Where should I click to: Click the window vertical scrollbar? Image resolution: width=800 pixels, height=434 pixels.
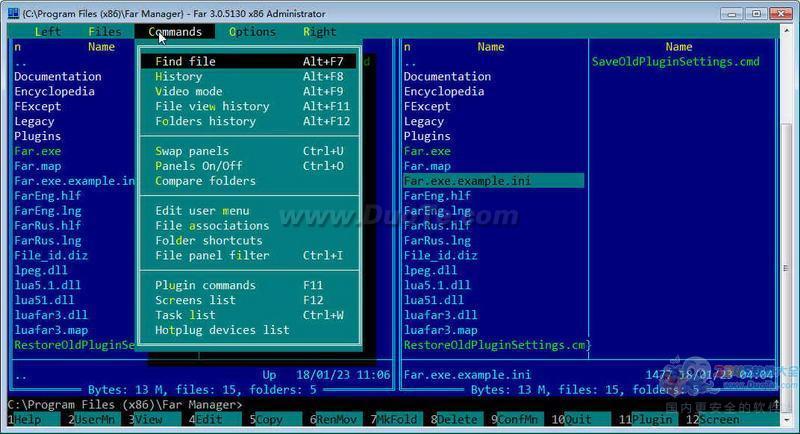tap(786, 223)
